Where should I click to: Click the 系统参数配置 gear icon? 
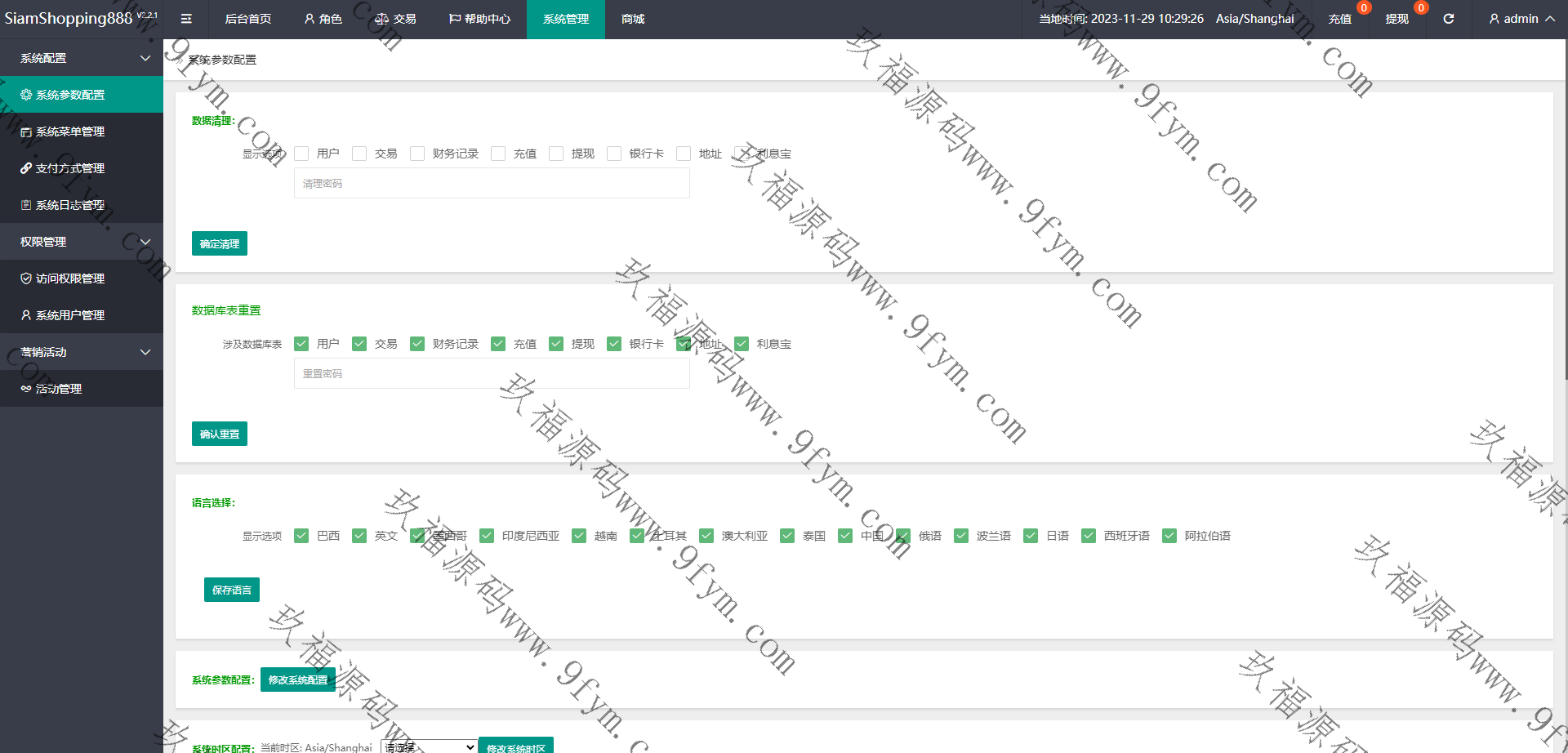(26, 95)
